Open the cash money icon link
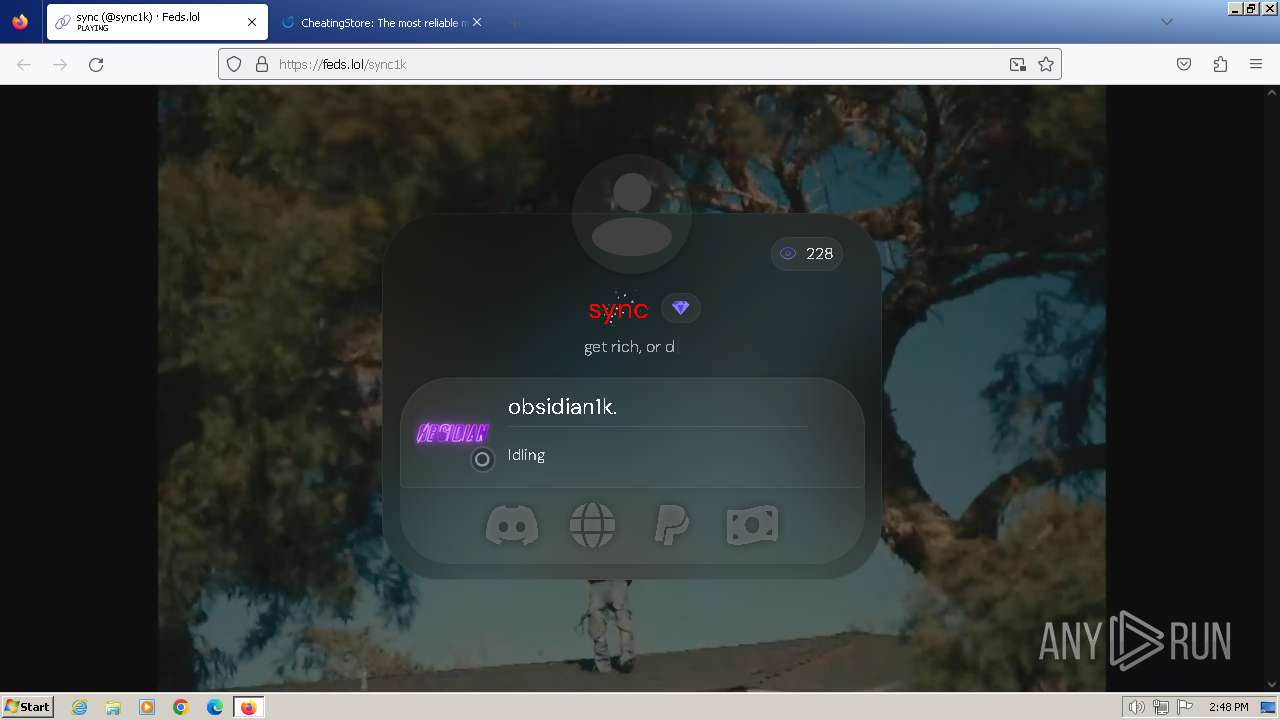Viewport: 1280px width, 720px height. (x=752, y=525)
